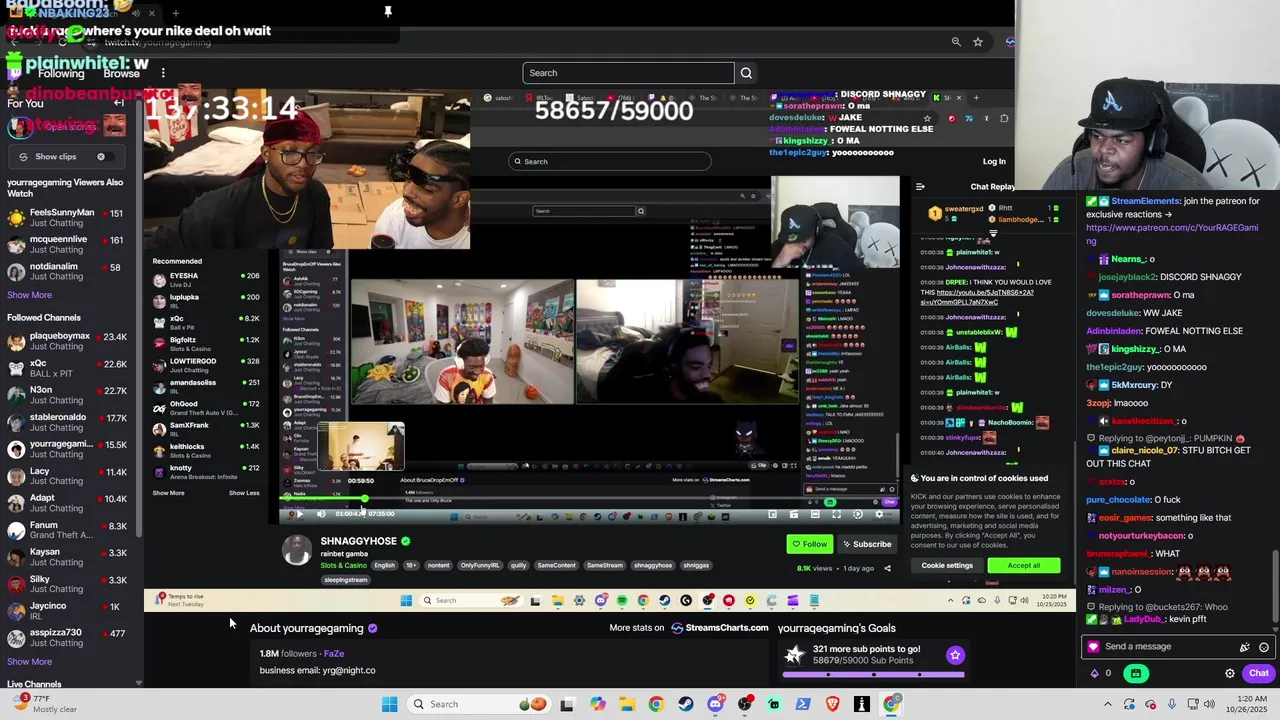Open Adapt followed channel
Screen dimensions: 1280x720
68,503
